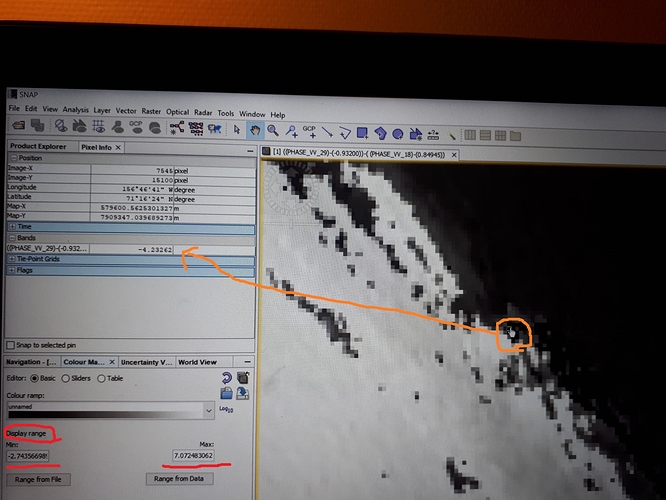Open the Analysis menu
This screenshot has width=666, height=500.
[76, 110]
